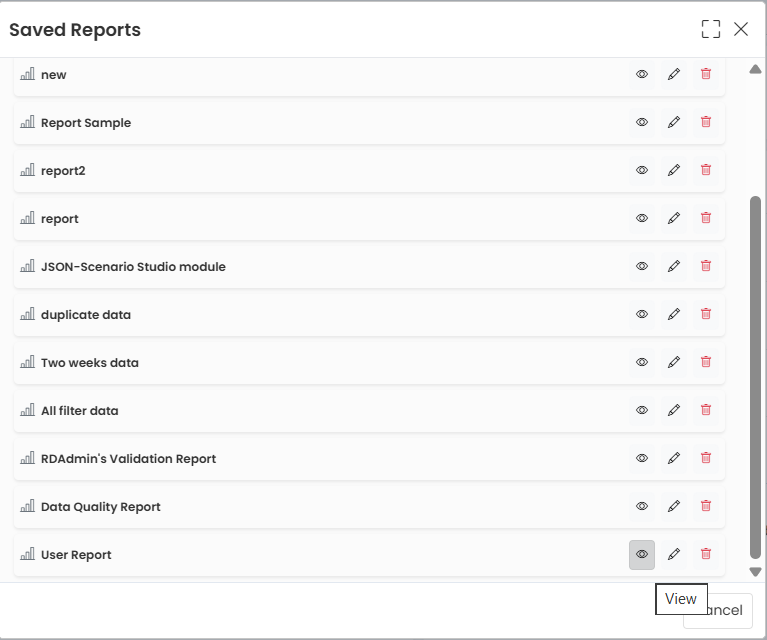Select the 'RDAdmin's Validation Report' row text
The width and height of the screenshot is (767, 640).
point(129,458)
